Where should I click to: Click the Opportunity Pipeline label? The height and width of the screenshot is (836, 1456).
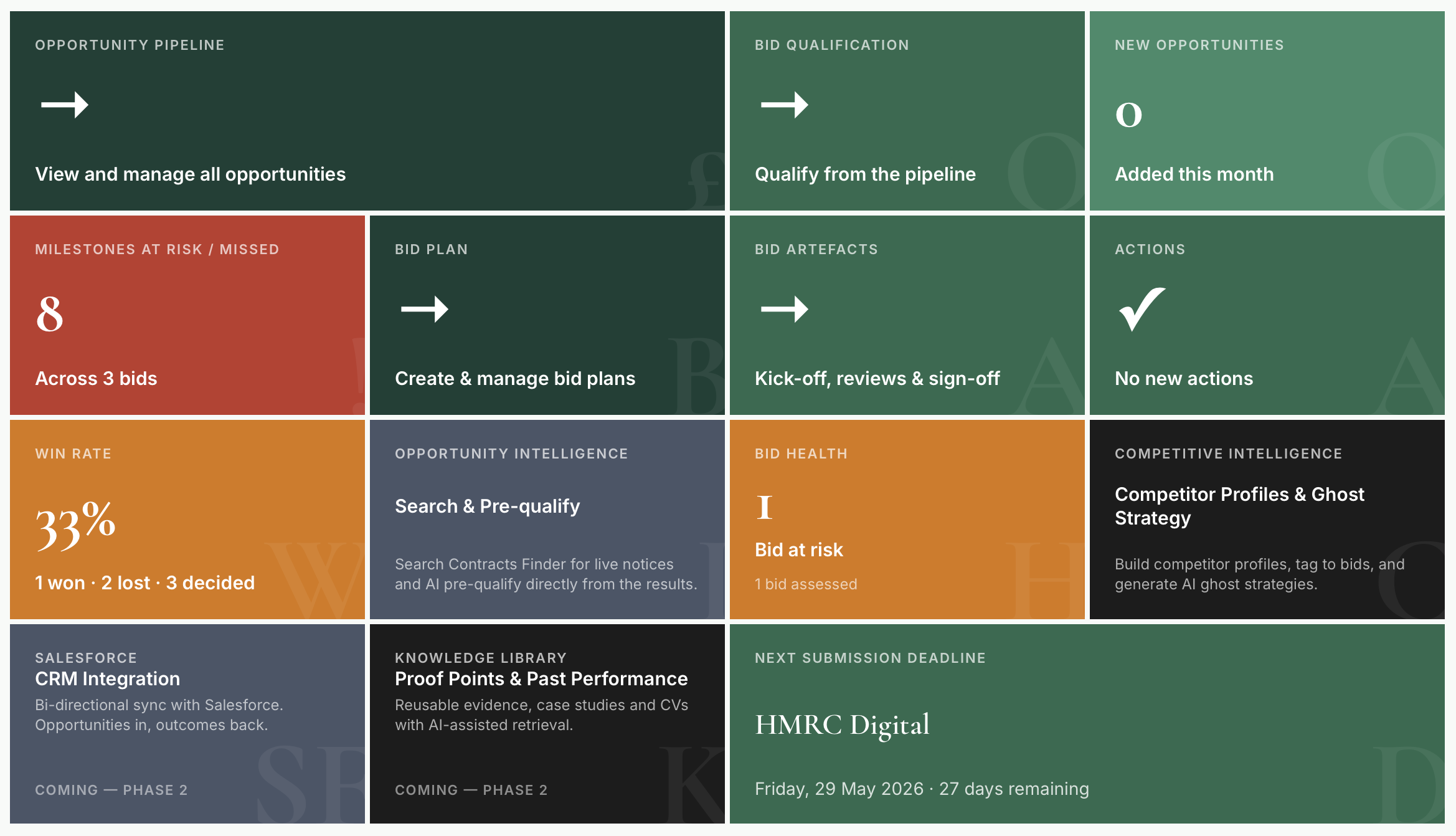(x=130, y=45)
